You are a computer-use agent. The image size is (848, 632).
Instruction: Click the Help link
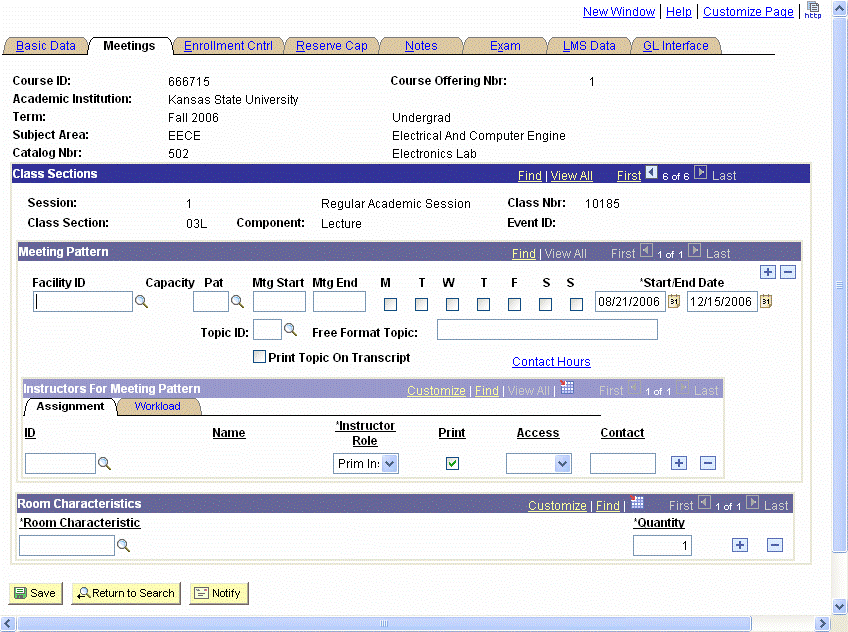(679, 11)
